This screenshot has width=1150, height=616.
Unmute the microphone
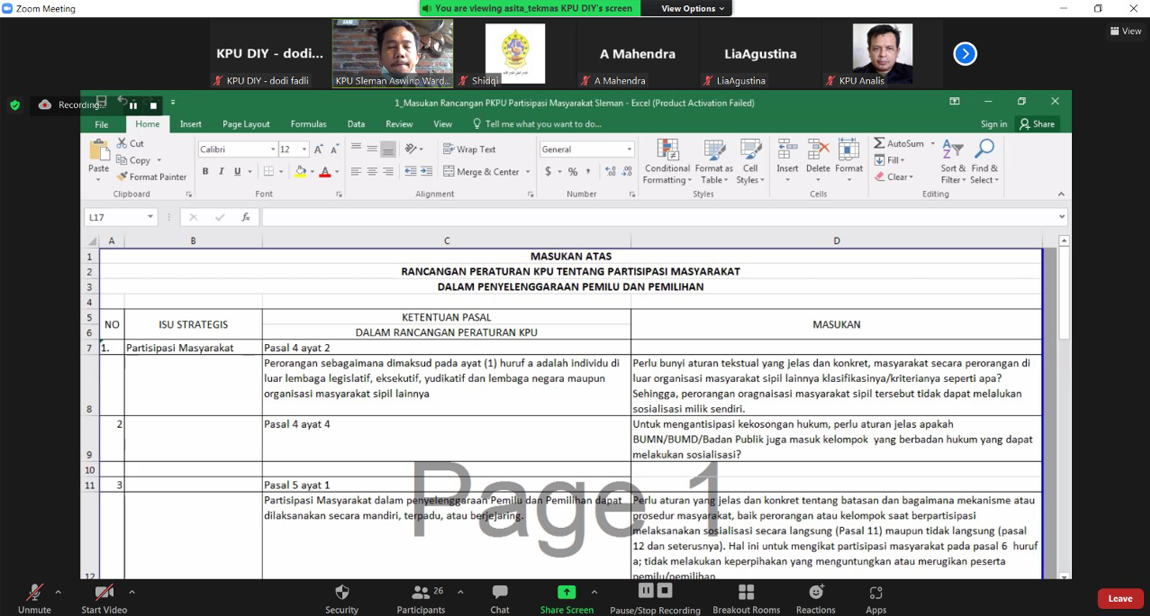[34, 593]
